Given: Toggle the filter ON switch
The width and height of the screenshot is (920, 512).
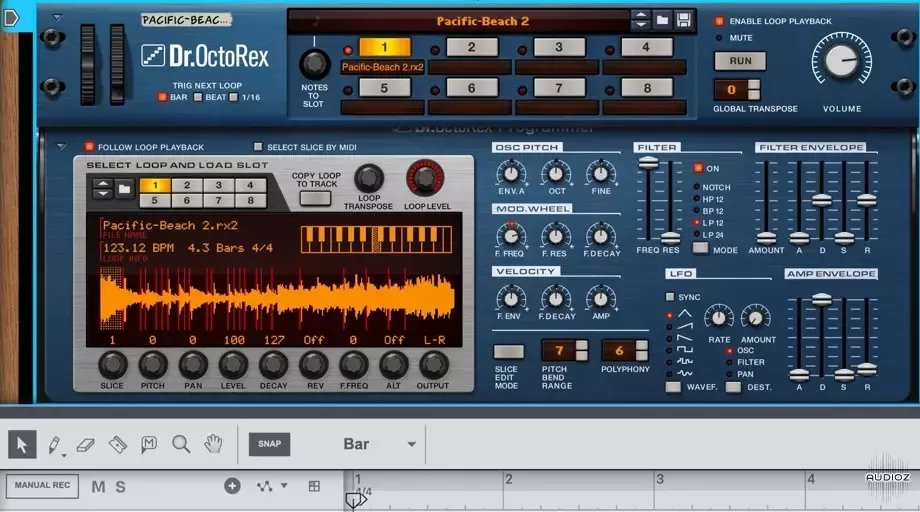Looking at the screenshot, I should 698,168.
